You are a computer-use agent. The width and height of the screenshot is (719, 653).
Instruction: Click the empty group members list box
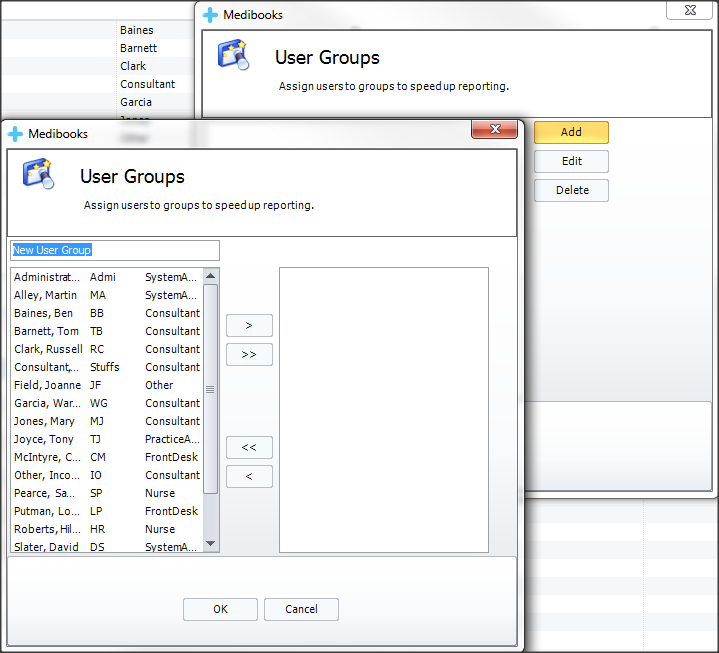point(383,409)
